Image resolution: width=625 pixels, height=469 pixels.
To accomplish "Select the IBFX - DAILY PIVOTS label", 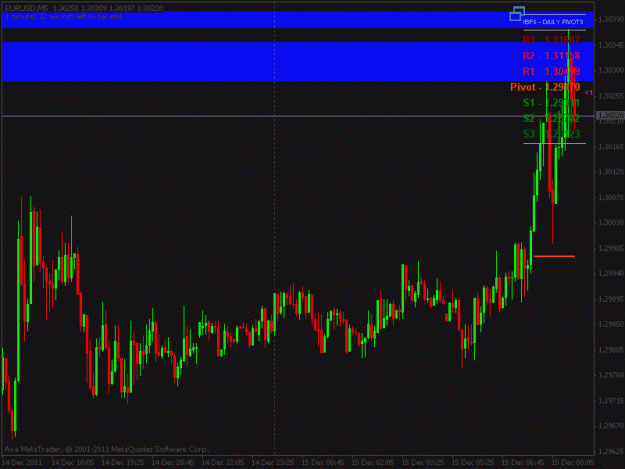I will [553, 22].
